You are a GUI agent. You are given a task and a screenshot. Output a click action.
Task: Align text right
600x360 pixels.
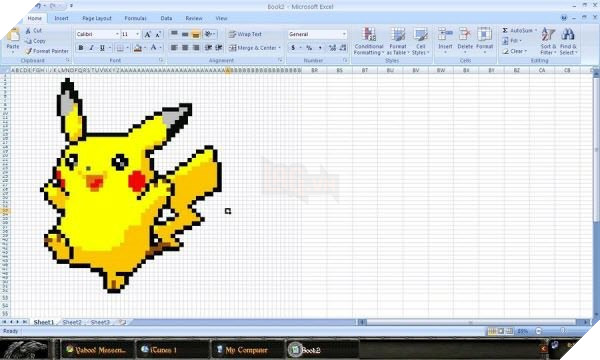pos(196,47)
